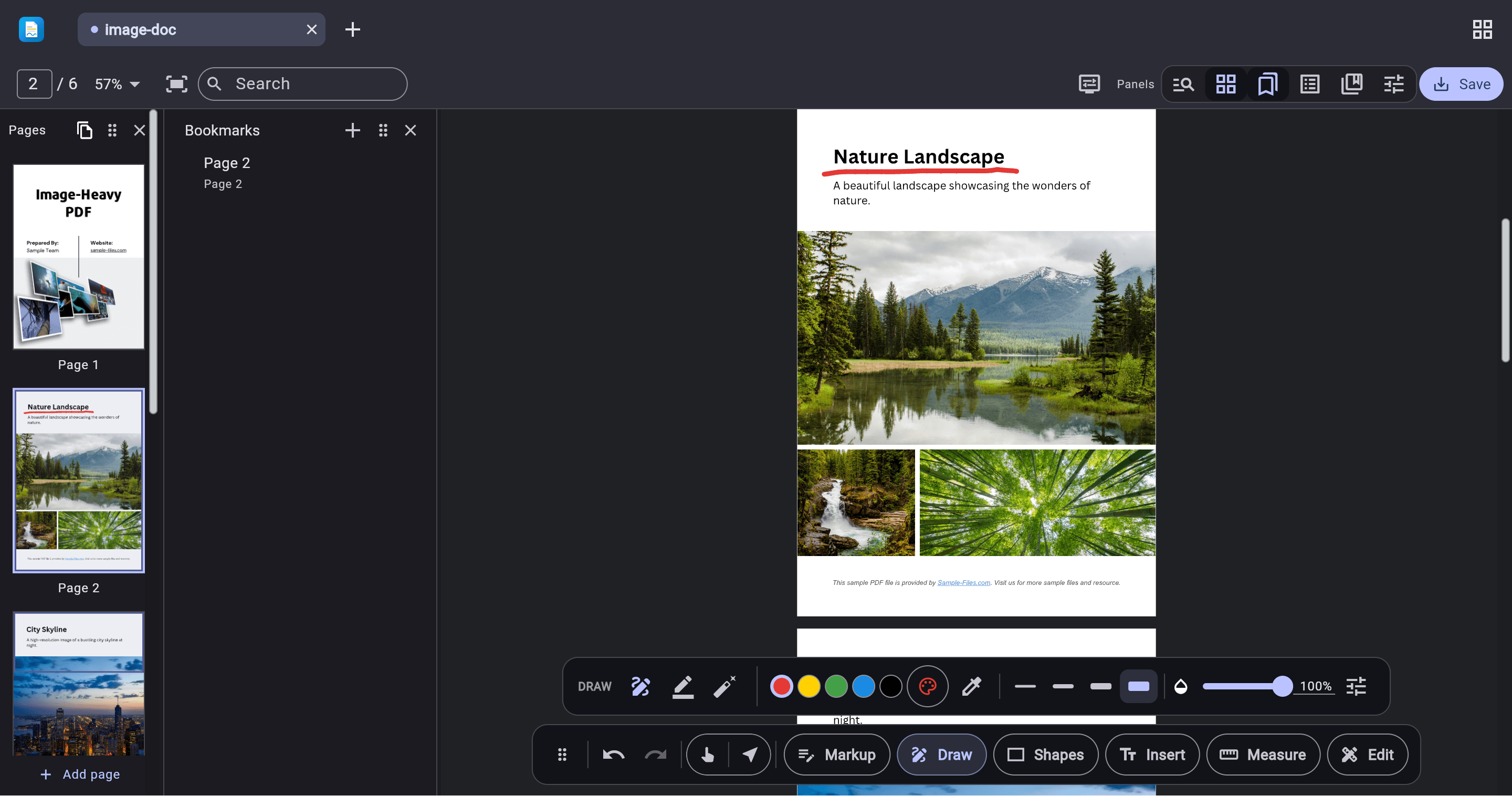This screenshot has height=796, width=1512.
Task: Undo the last action
Action: coord(613,755)
